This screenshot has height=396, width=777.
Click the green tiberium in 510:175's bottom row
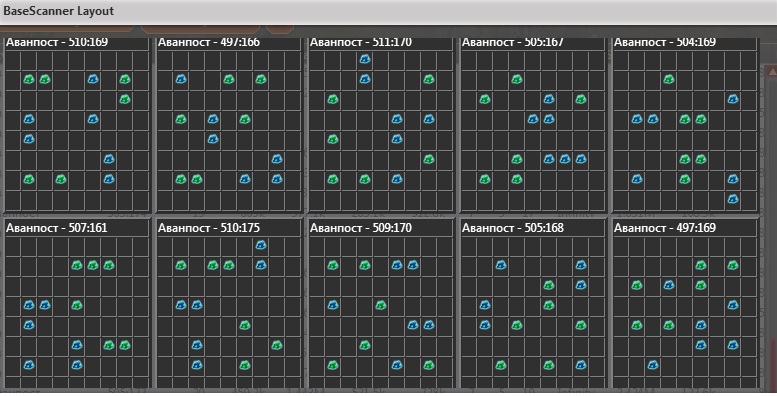(x=245, y=365)
